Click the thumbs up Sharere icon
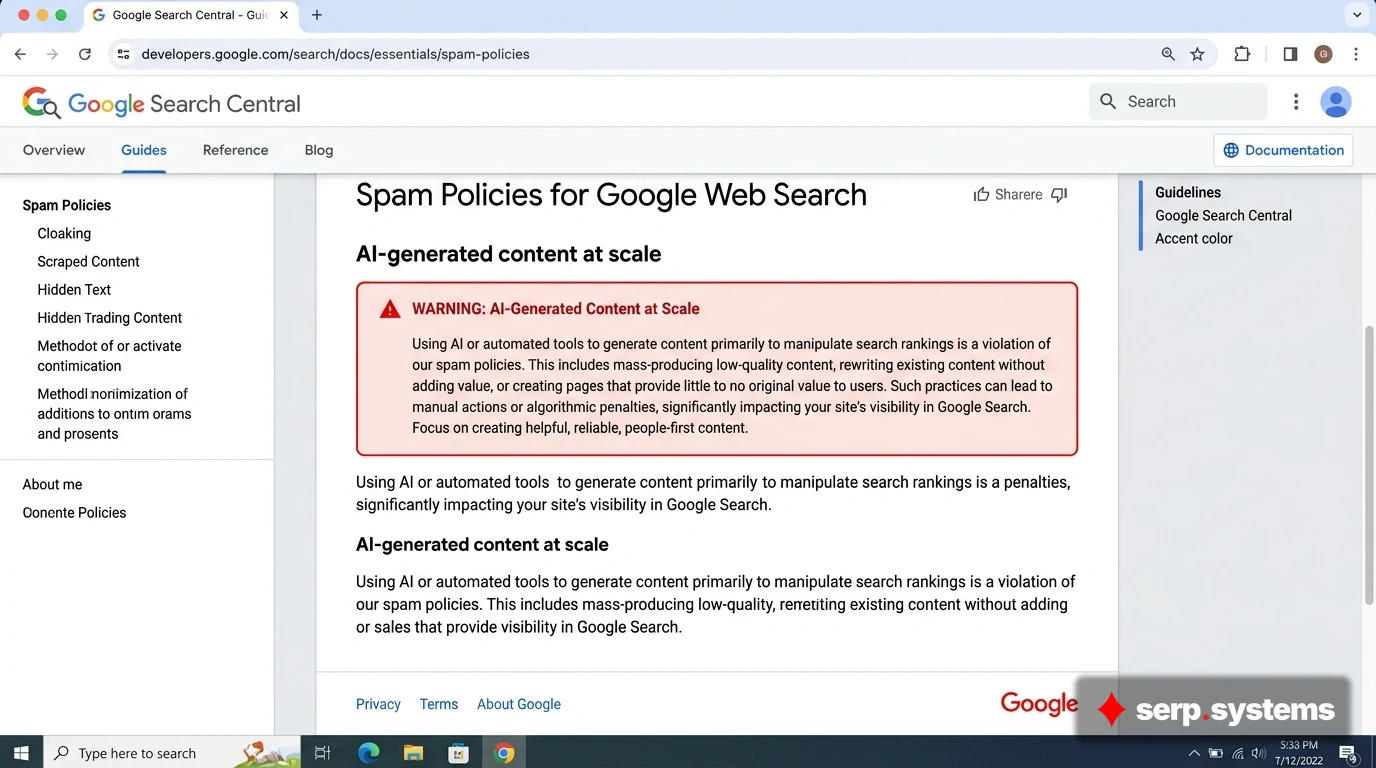 tap(982, 194)
